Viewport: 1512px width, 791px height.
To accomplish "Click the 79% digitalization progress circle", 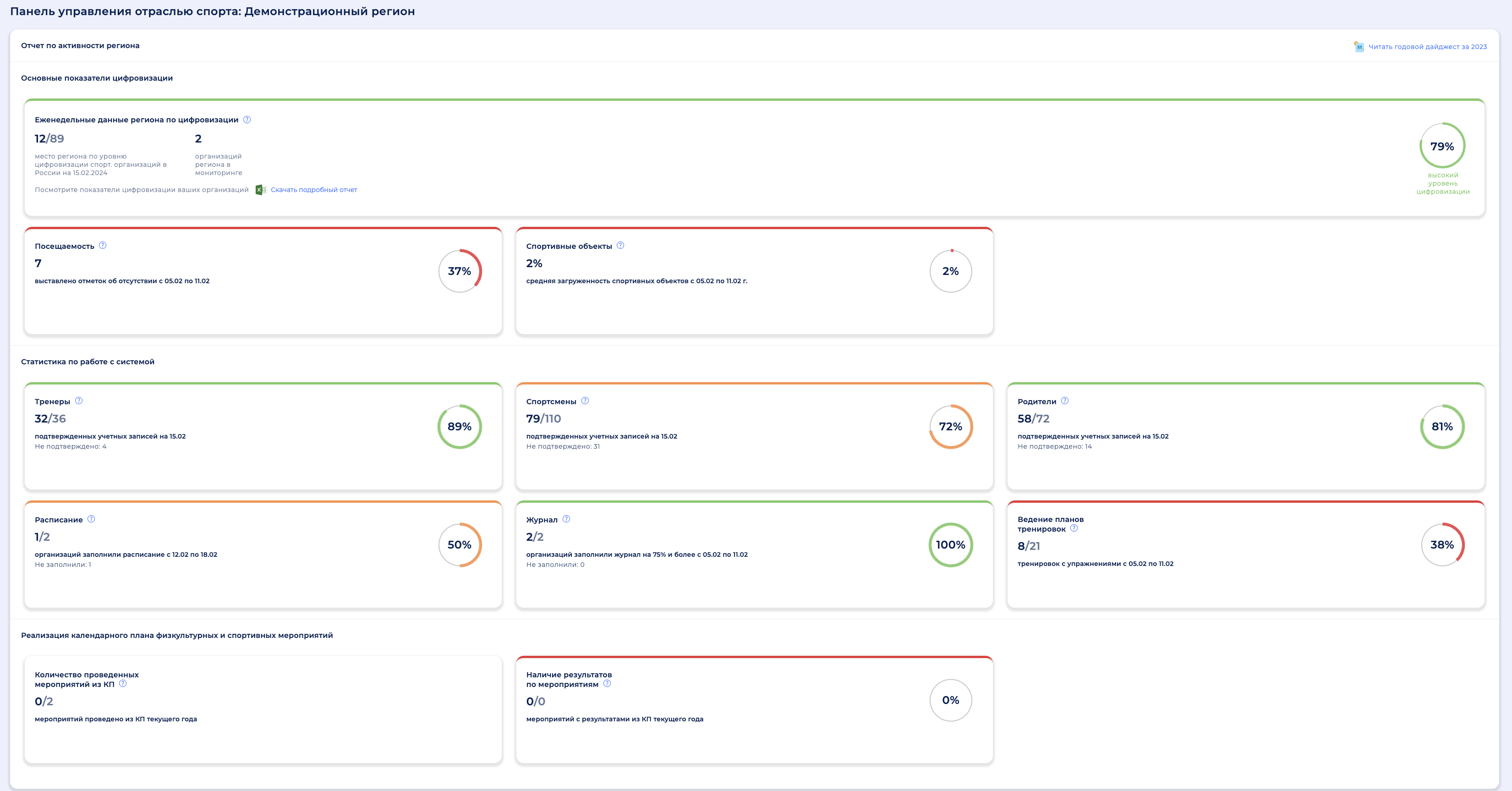I will click(1441, 146).
